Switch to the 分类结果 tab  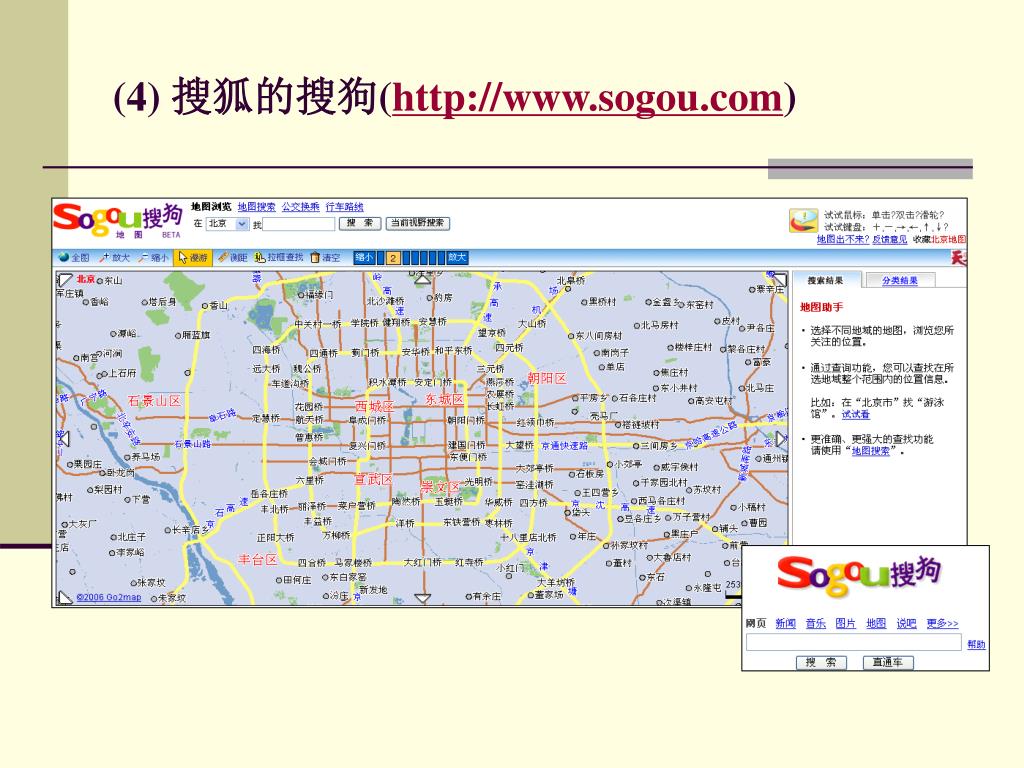click(x=900, y=280)
